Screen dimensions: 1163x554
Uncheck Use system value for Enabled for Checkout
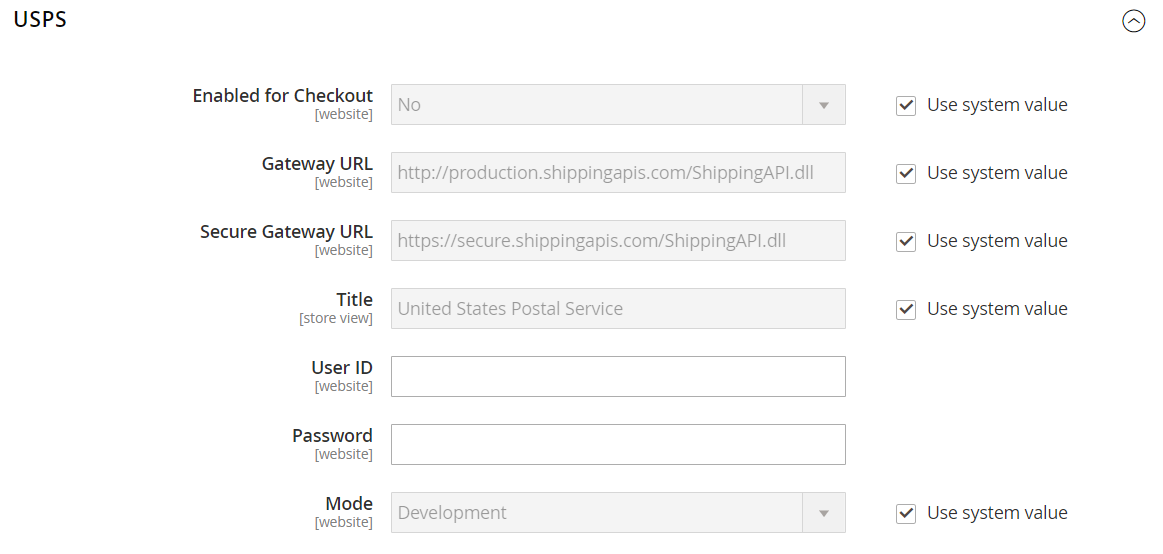point(906,105)
